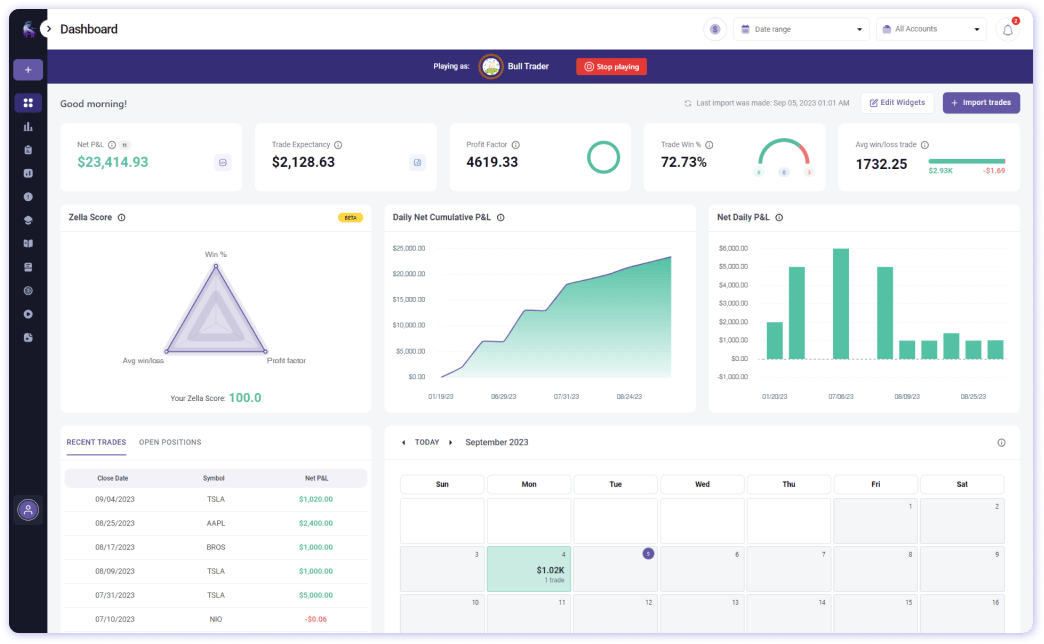Click the Zella Score info icon
The width and height of the screenshot is (1044, 644).
point(122,218)
